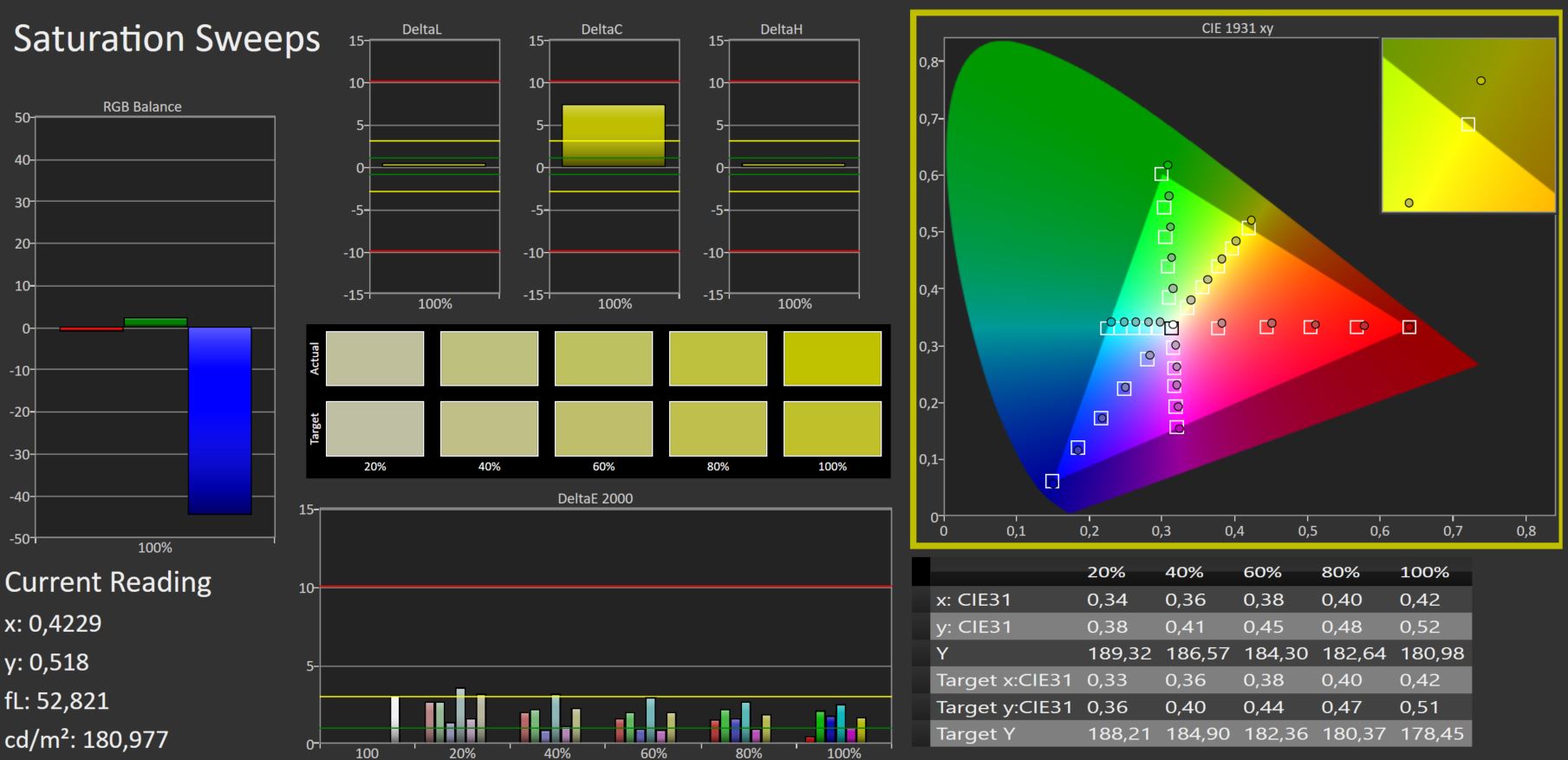Click the 20% column header in data table
Viewport: 1568px width, 760px height.
click(x=1106, y=572)
